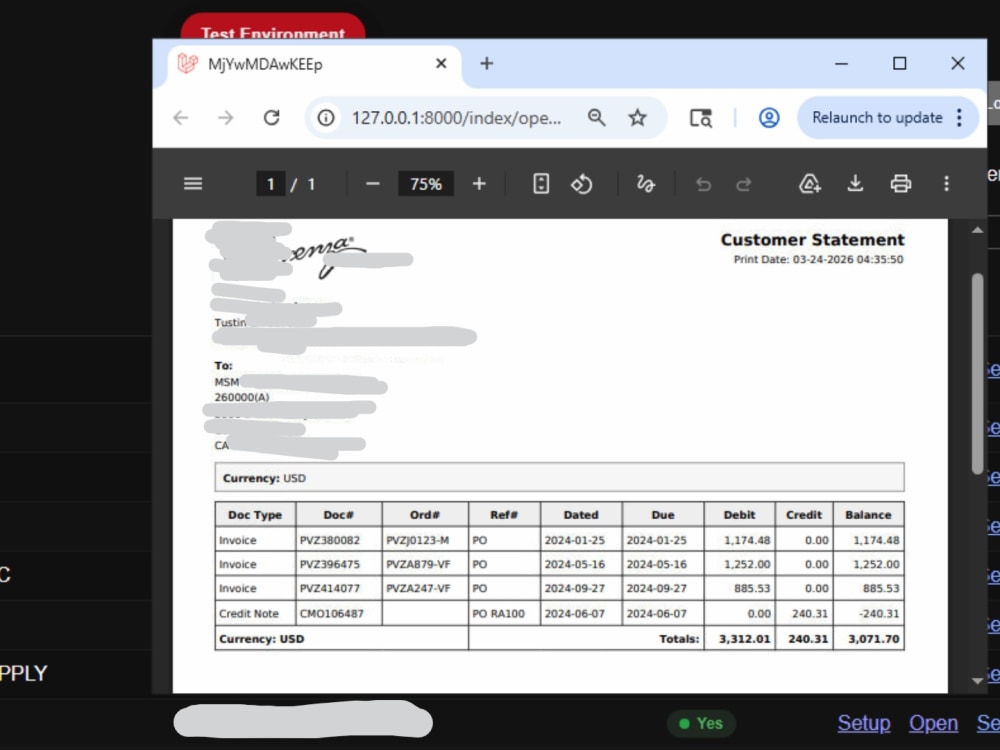
Task: Click the scrollbar up arrow
Action: point(978,230)
